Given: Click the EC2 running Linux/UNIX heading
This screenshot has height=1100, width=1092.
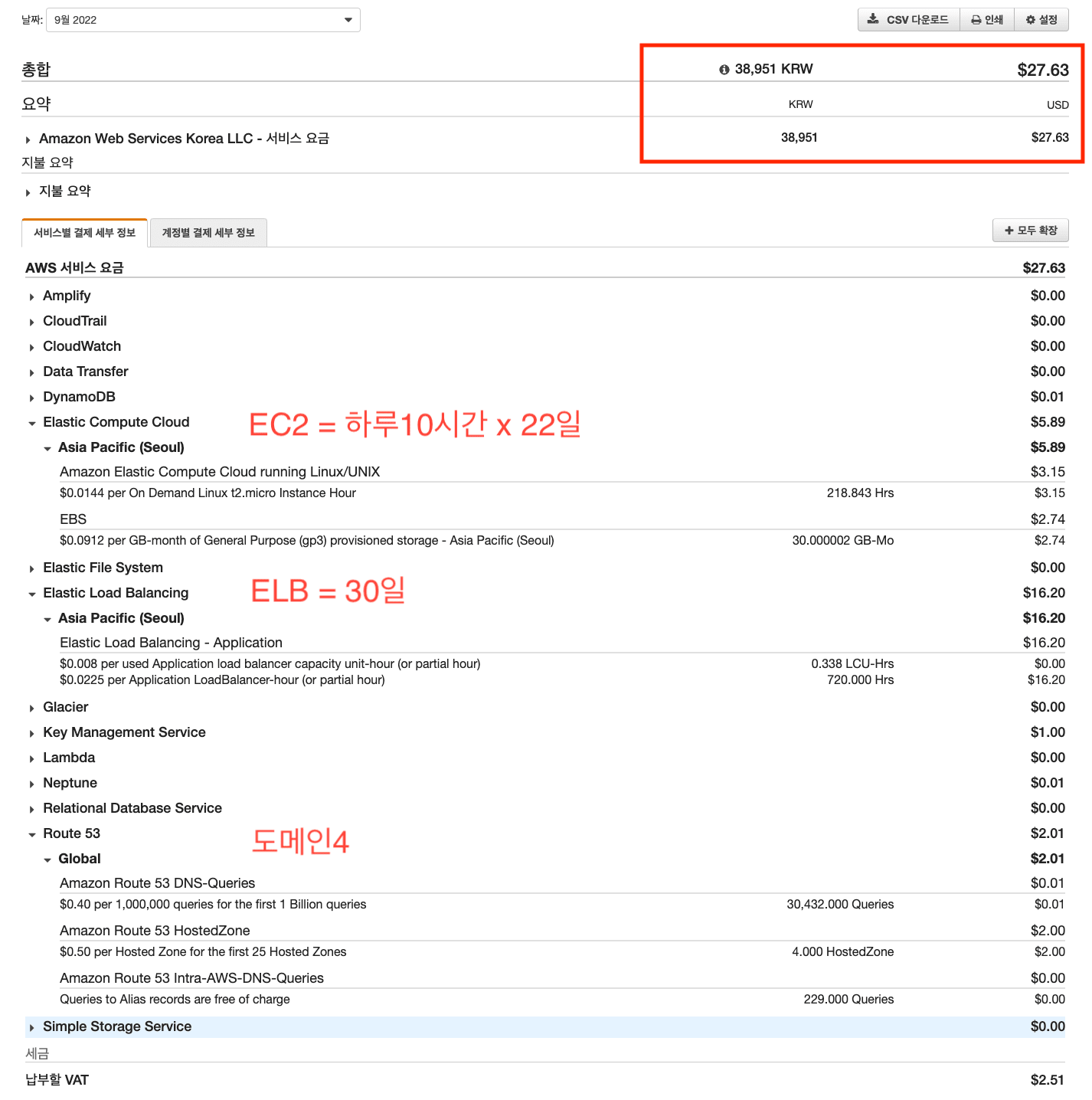Looking at the screenshot, I should (220, 472).
